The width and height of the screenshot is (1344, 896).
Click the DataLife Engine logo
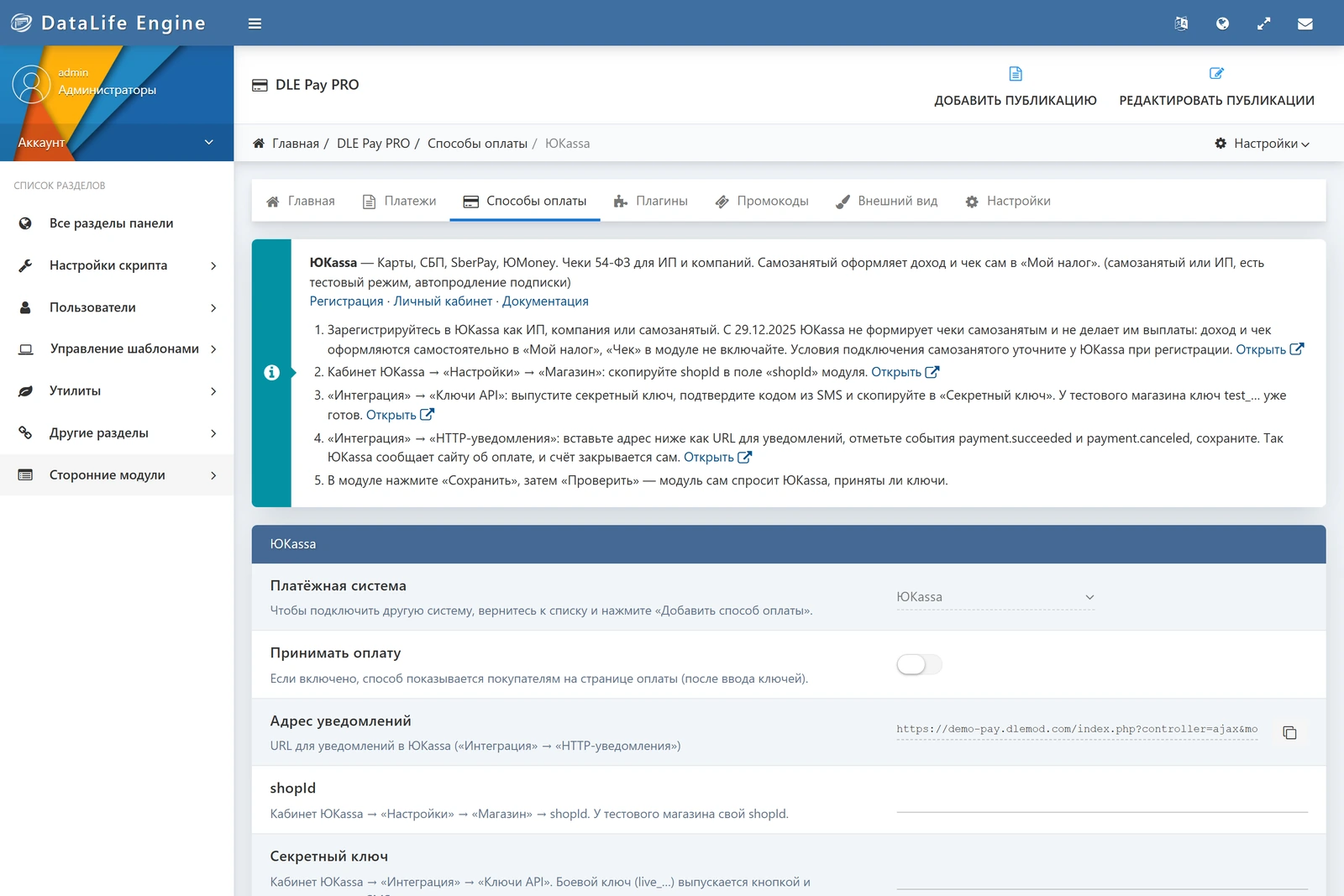(x=108, y=23)
